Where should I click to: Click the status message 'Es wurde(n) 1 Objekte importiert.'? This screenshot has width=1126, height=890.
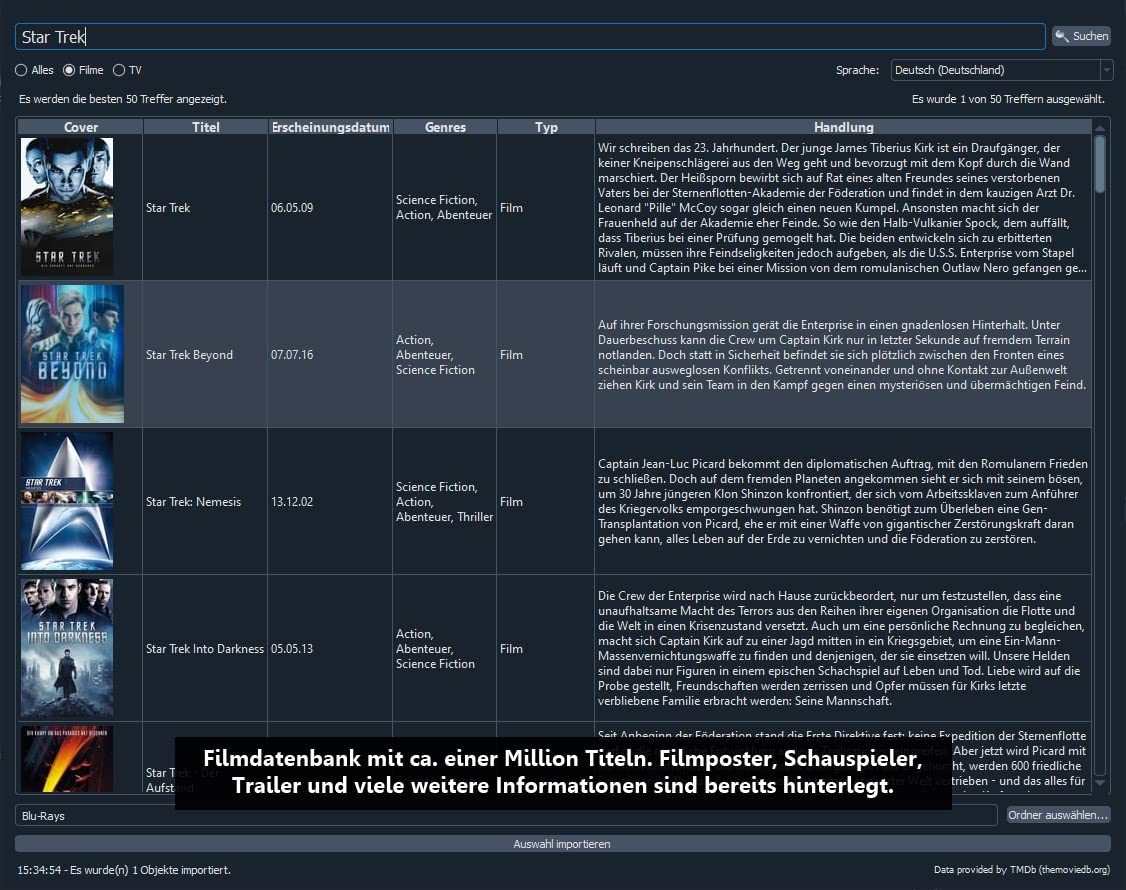(150, 870)
